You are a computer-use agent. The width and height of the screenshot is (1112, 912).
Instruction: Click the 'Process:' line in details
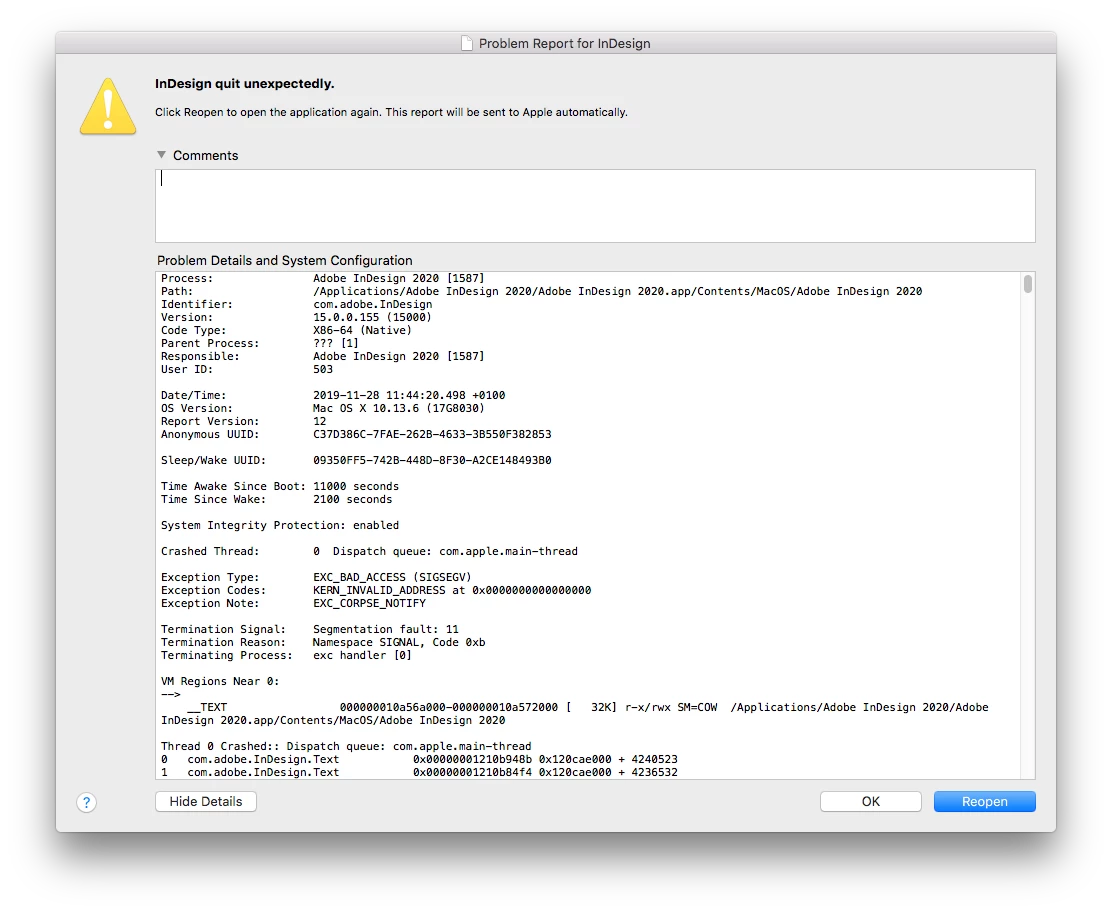tap(323, 278)
